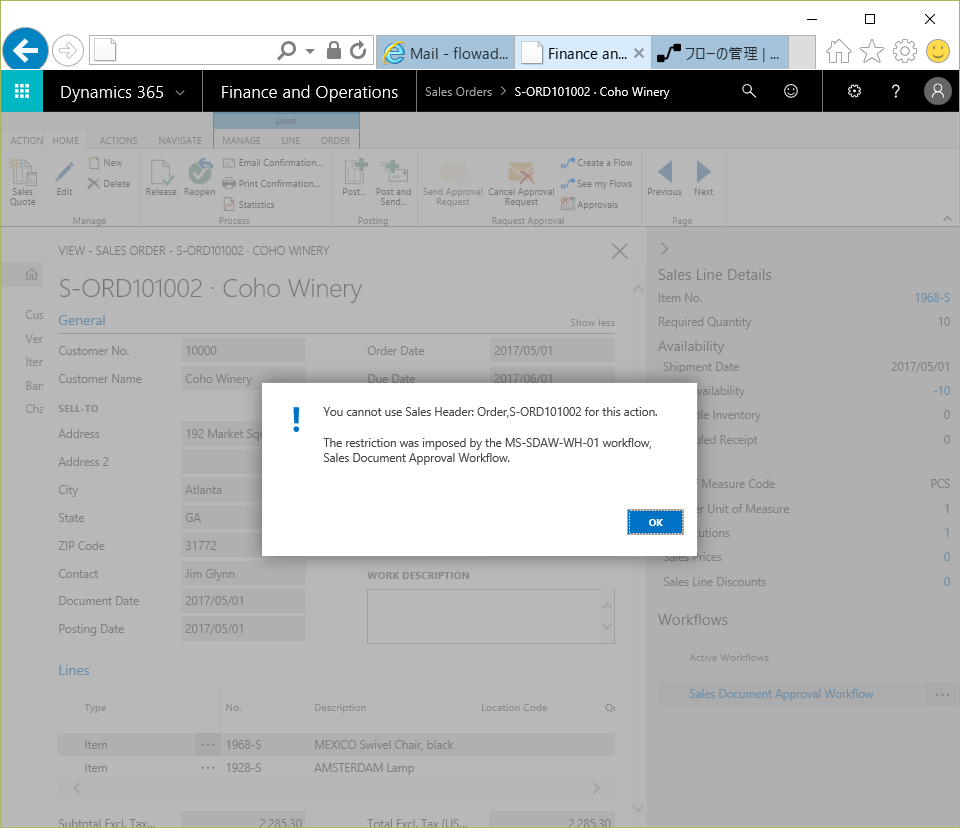
Task: Switch to the フローの管理 browser tab
Action: (719, 53)
